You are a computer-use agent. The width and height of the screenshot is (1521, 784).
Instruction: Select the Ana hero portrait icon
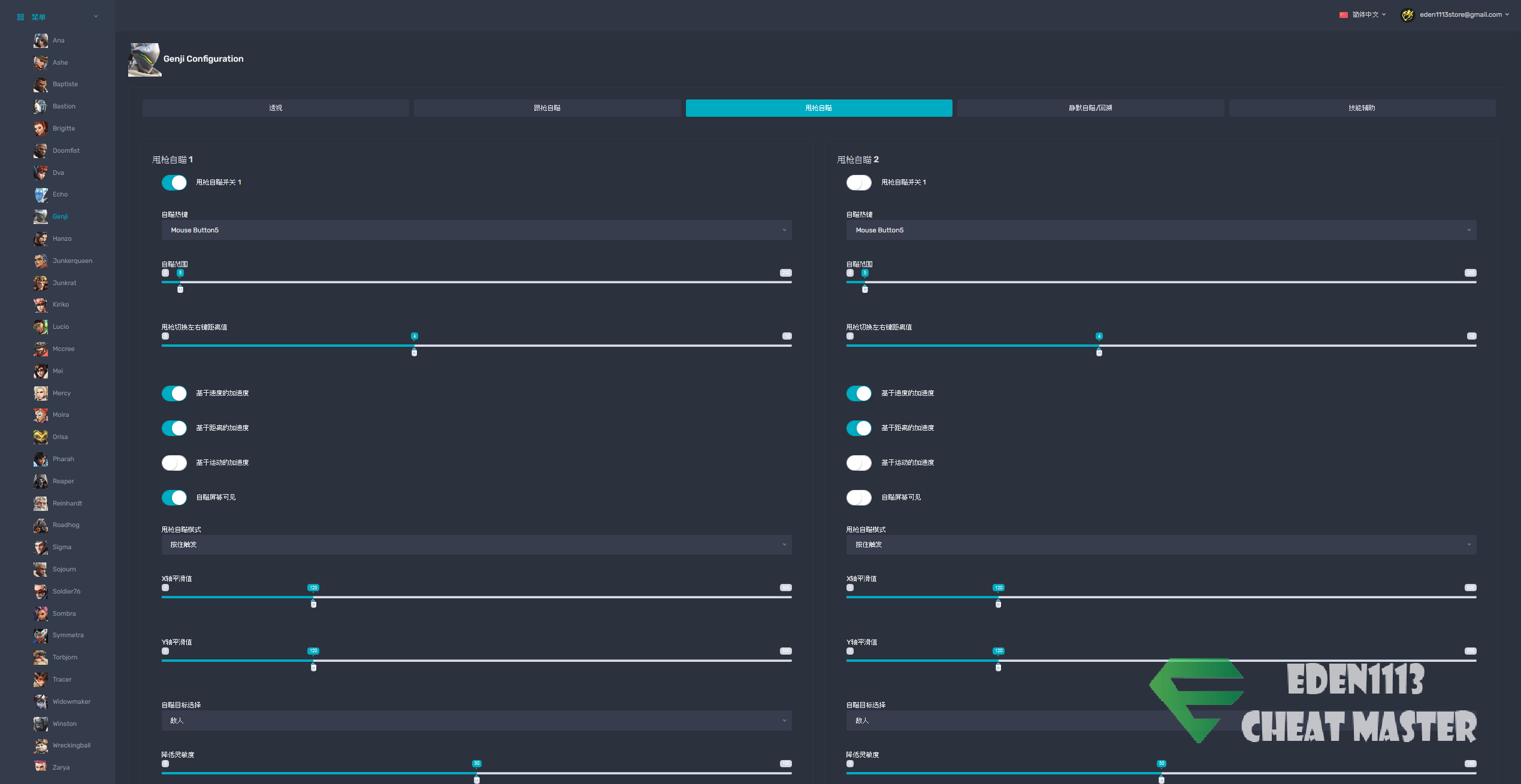pyautogui.click(x=41, y=40)
